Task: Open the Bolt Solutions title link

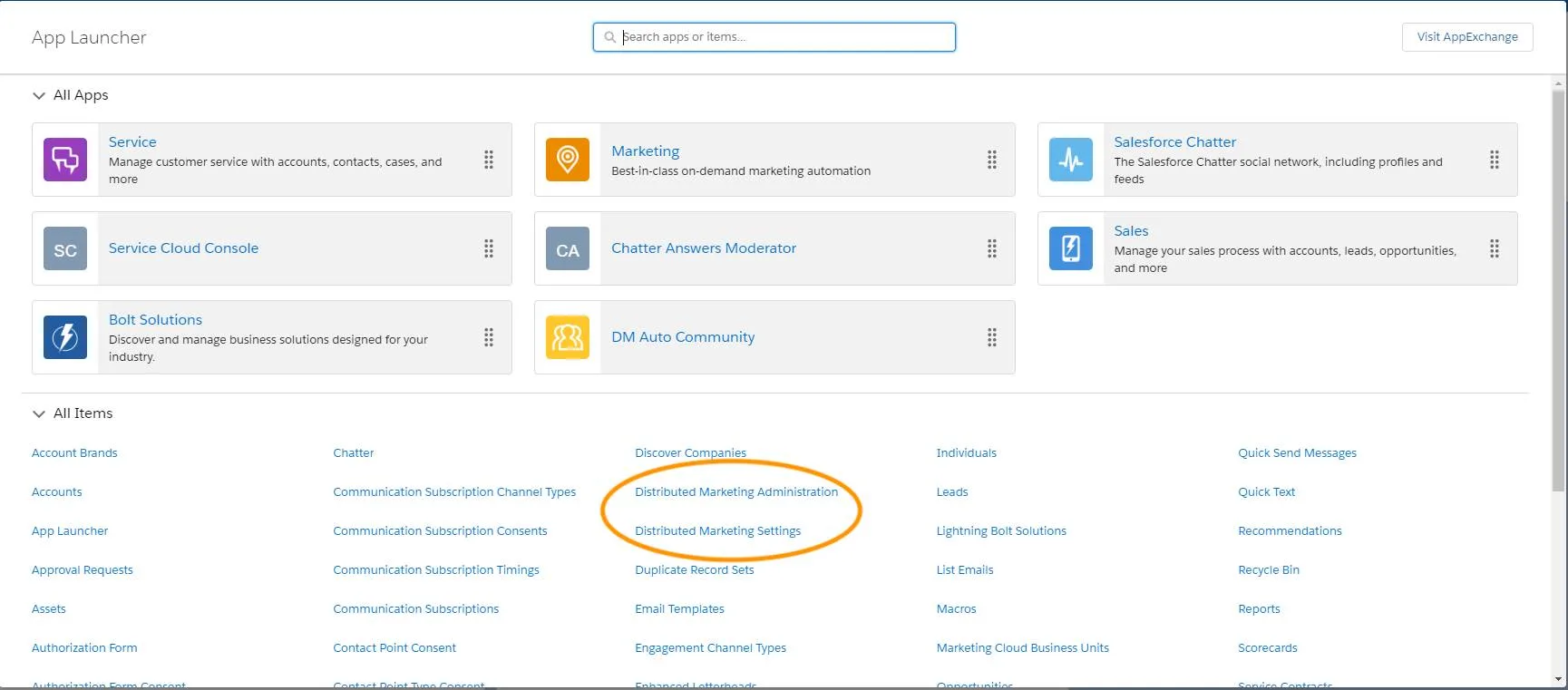Action: tap(155, 320)
